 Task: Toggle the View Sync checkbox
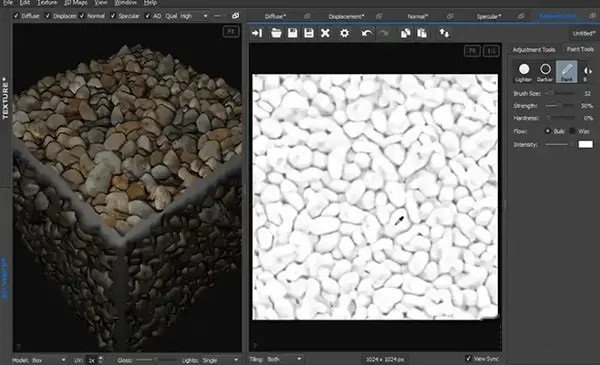pyautogui.click(x=468, y=358)
